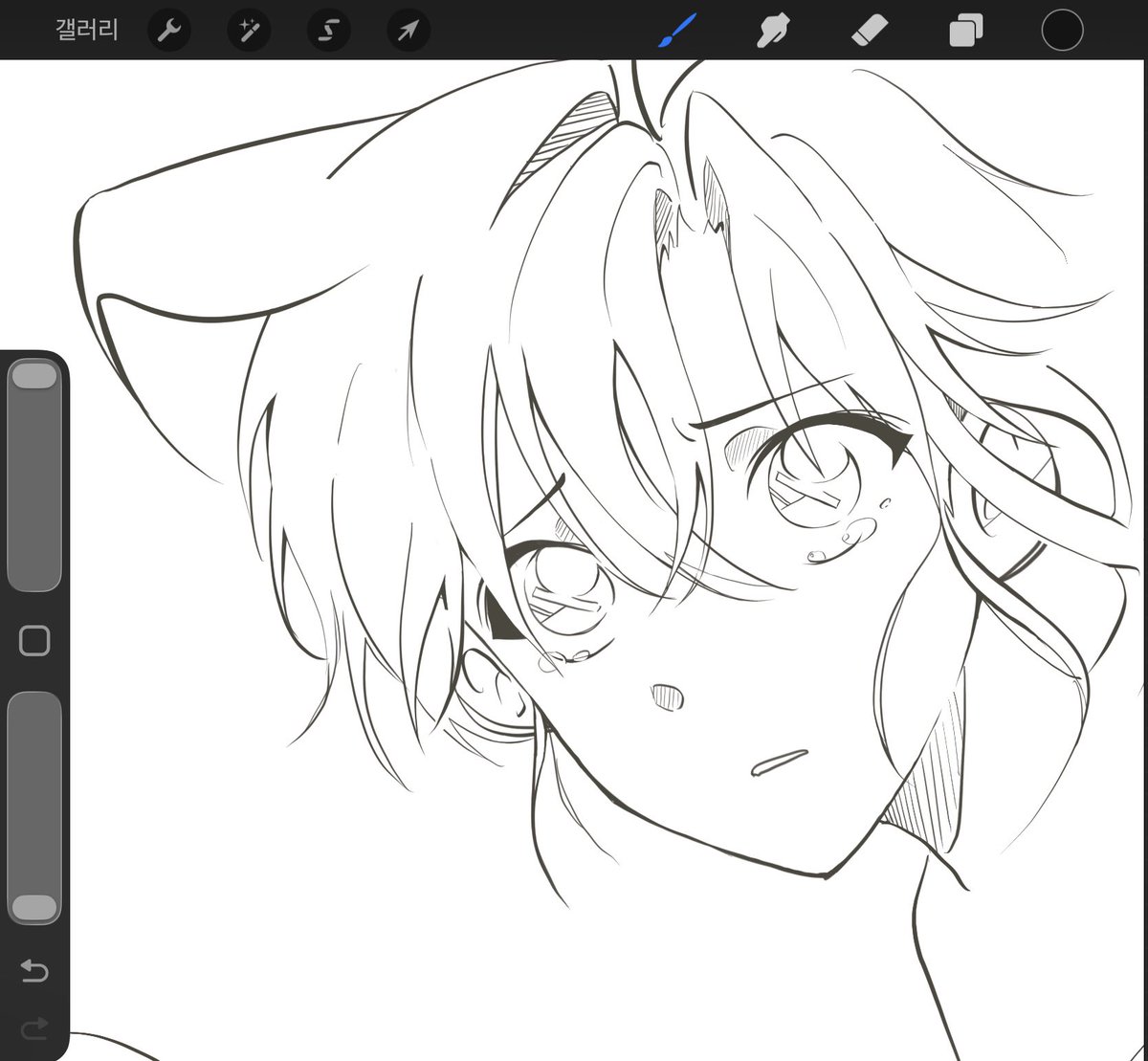Select the Eraser tool
Image resolution: width=1148 pixels, height=1061 pixels.
coord(870,32)
